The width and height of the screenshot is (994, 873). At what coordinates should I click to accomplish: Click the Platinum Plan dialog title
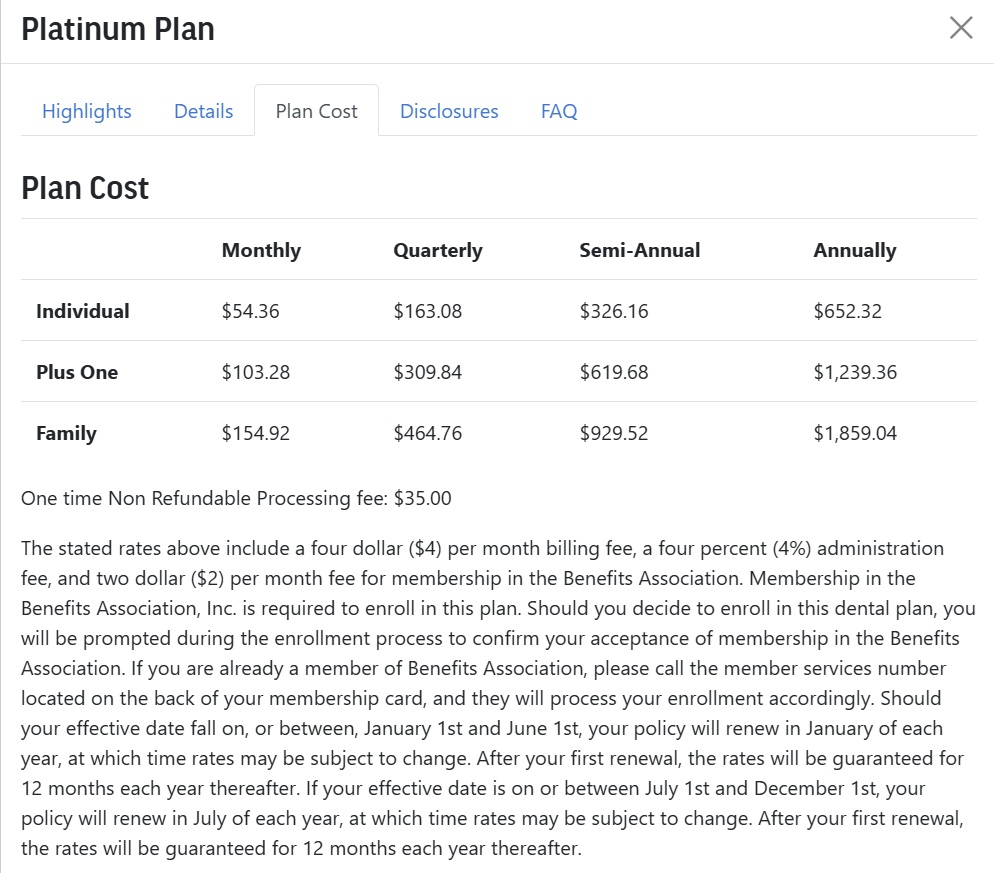click(118, 29)
